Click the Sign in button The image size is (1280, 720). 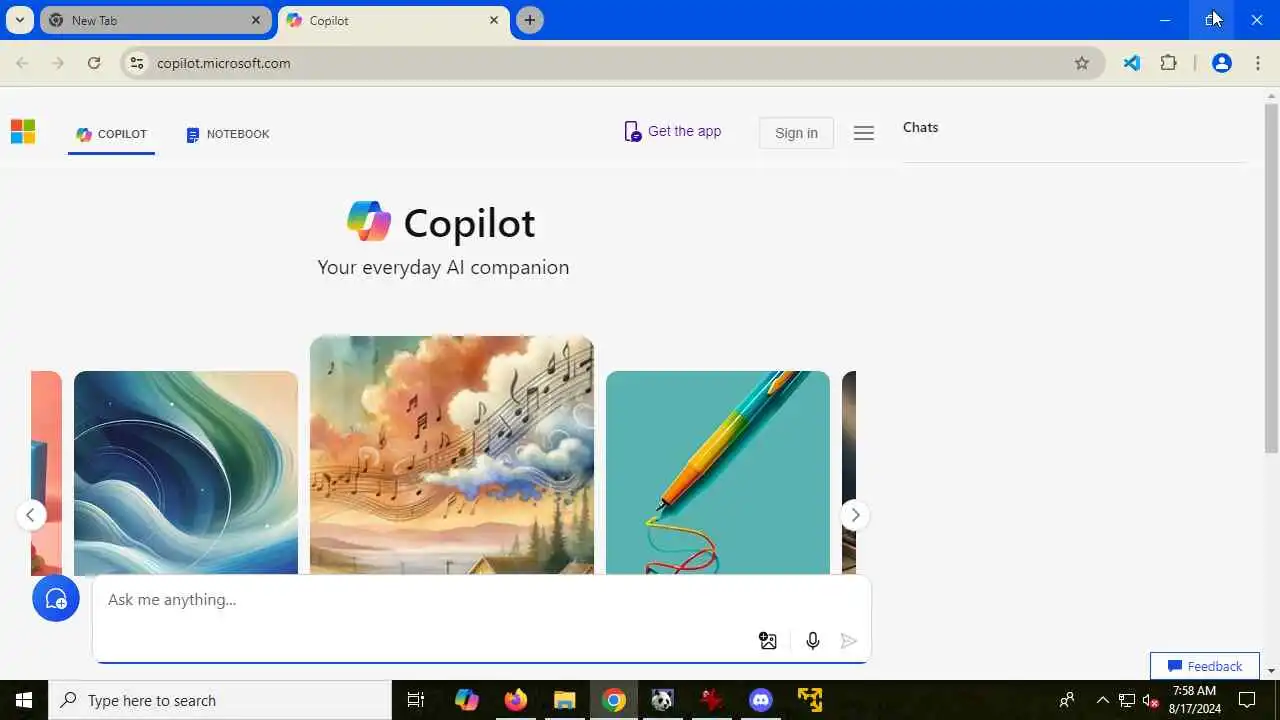(796, 133)
